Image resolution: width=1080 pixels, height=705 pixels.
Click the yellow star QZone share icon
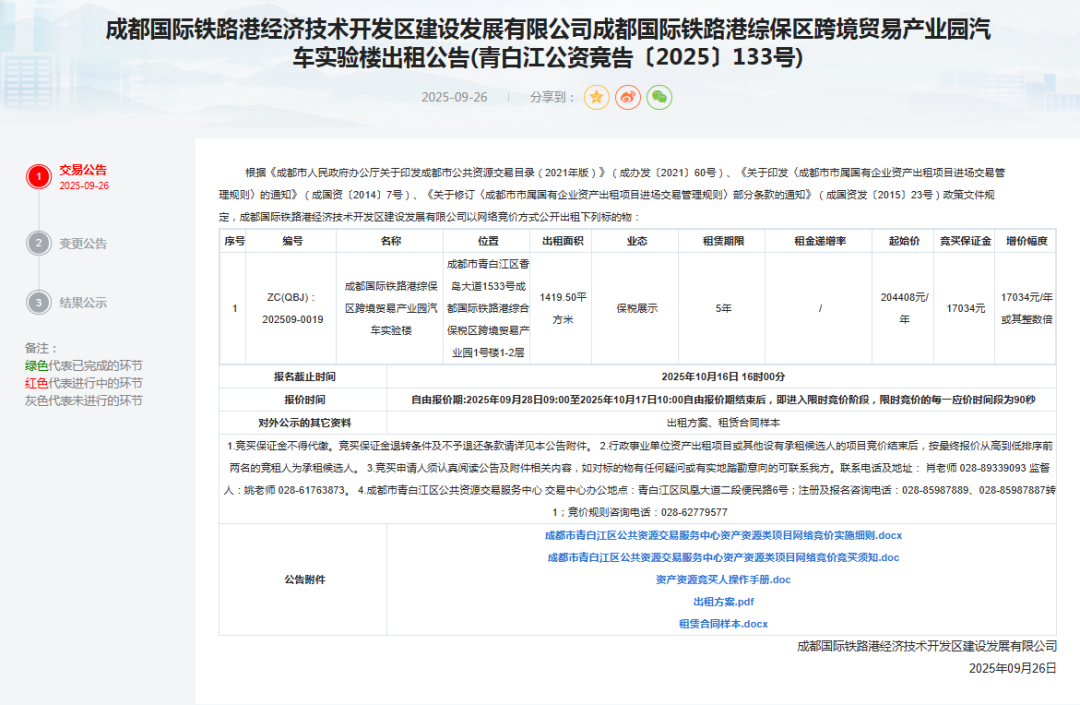pyautogui.click(x=597, y=97)
